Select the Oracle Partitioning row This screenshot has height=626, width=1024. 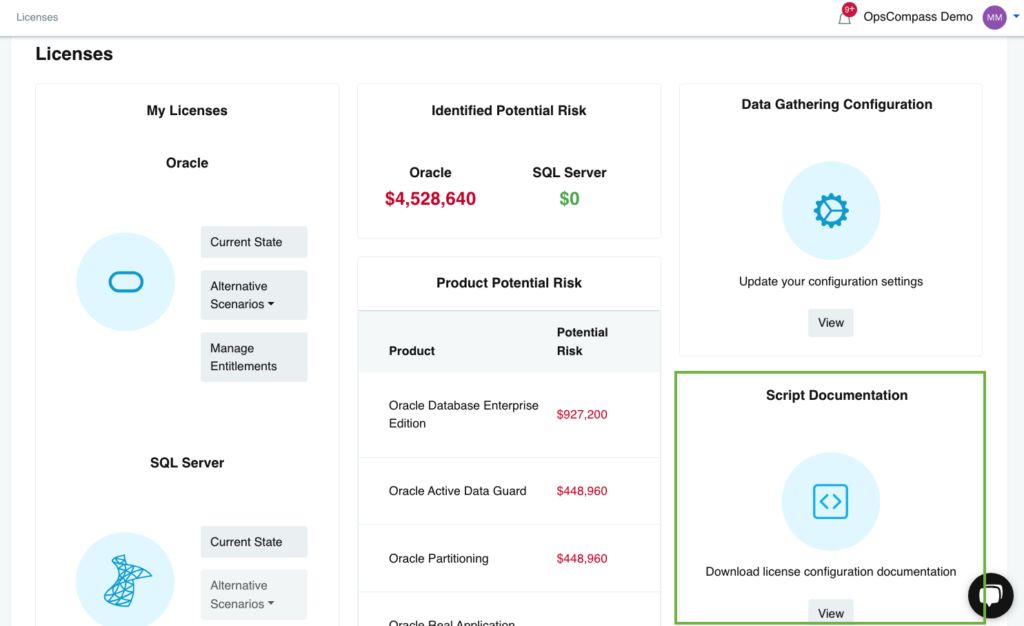[439, 559]
